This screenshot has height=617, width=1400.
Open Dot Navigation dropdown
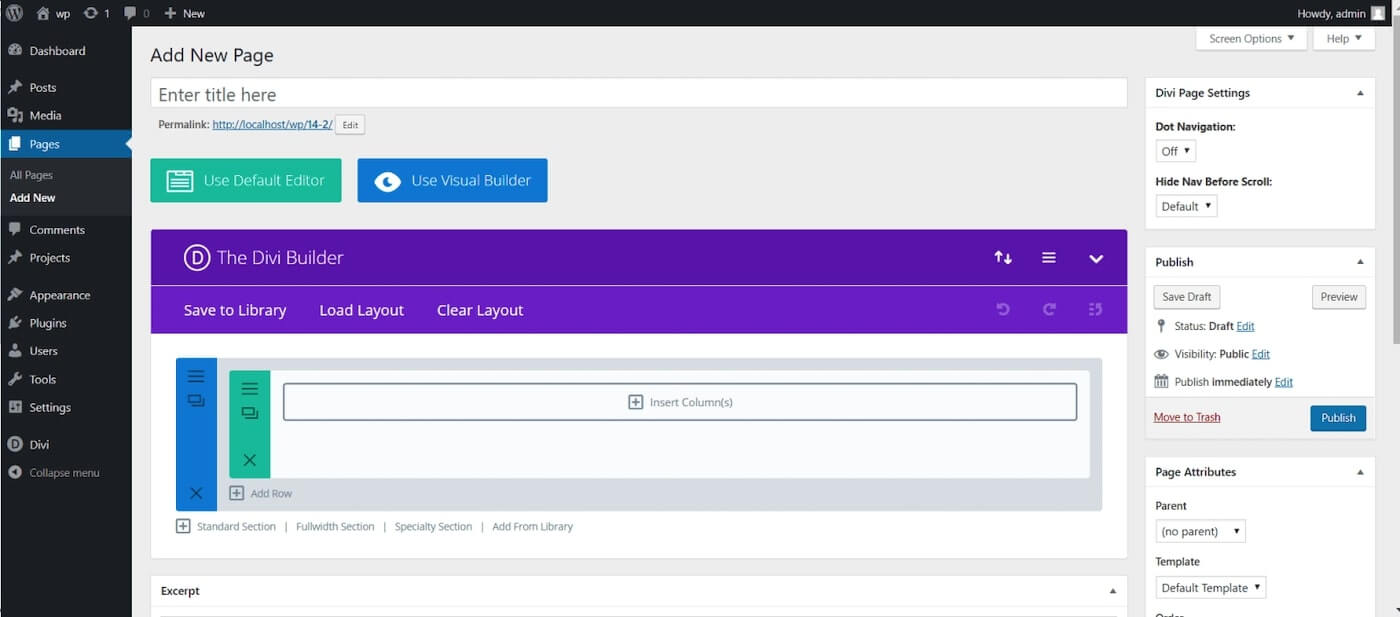point(1175,151)
